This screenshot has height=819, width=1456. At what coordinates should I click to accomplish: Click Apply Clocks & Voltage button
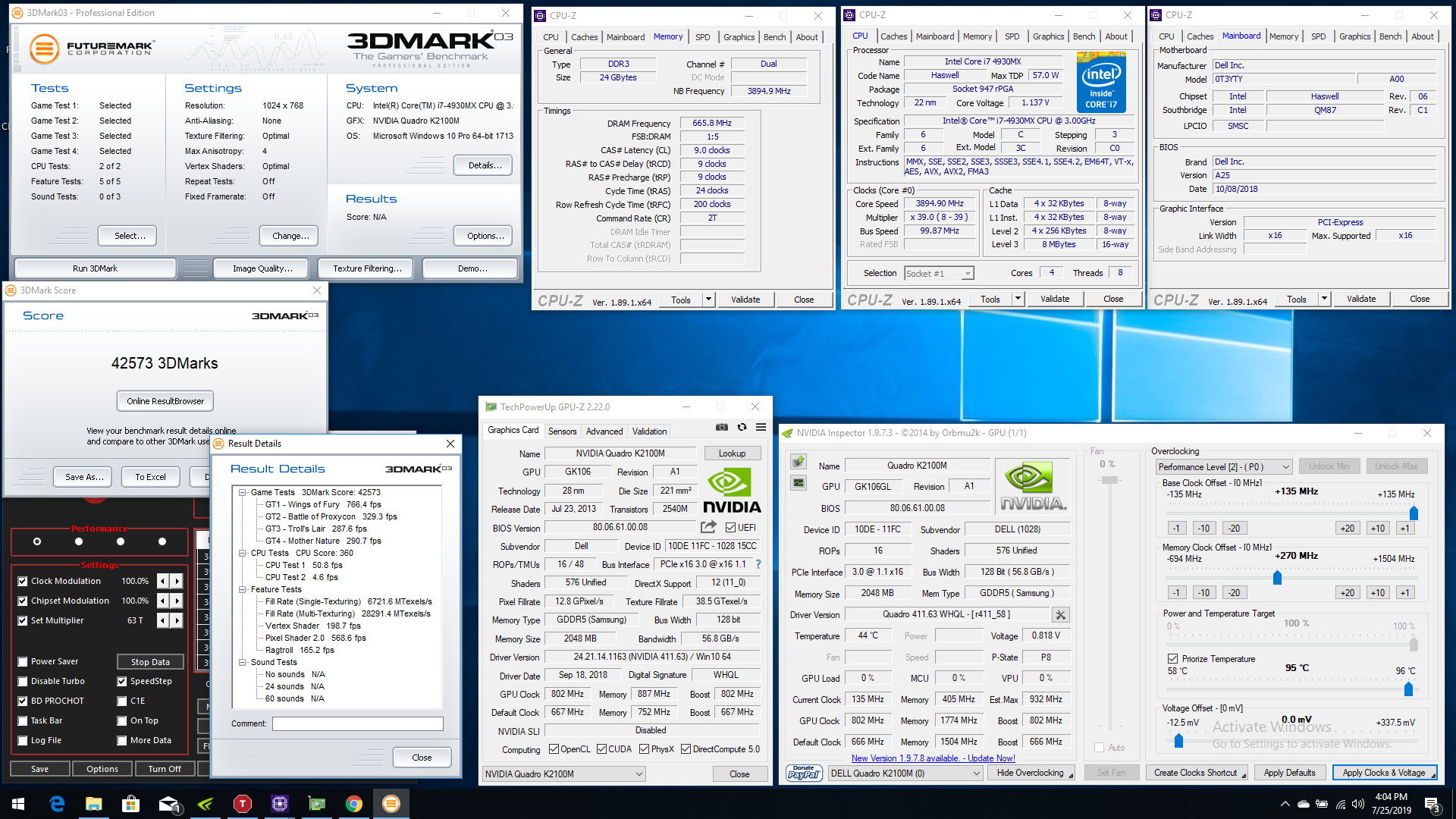coord(1384,773)
